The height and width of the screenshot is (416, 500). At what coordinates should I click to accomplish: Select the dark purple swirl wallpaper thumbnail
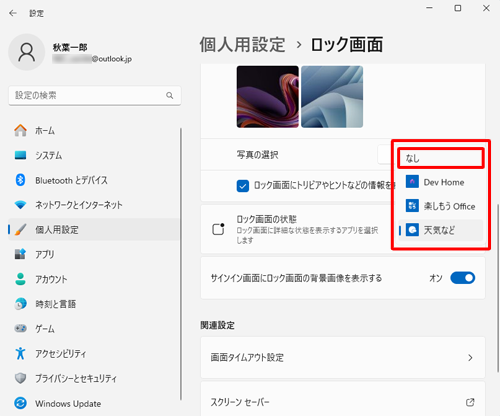click(x=268, y=97)
